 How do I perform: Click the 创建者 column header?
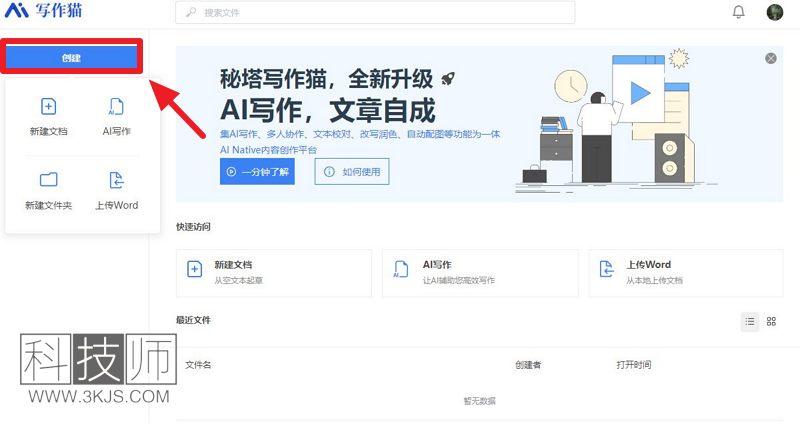point(528,365)
